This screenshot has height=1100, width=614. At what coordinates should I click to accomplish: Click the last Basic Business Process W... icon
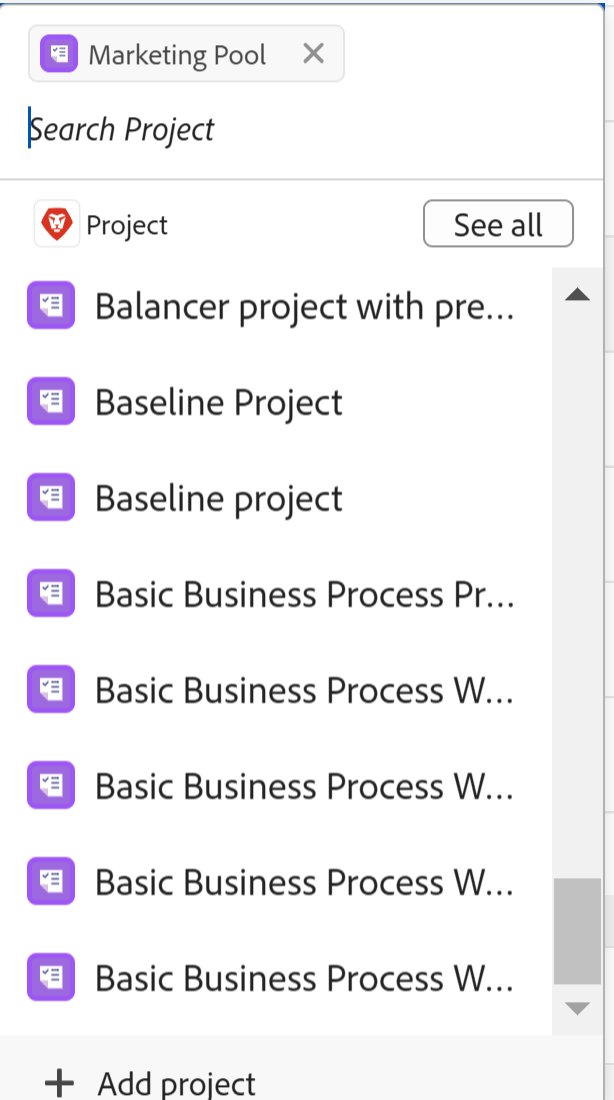click(51, 977)
